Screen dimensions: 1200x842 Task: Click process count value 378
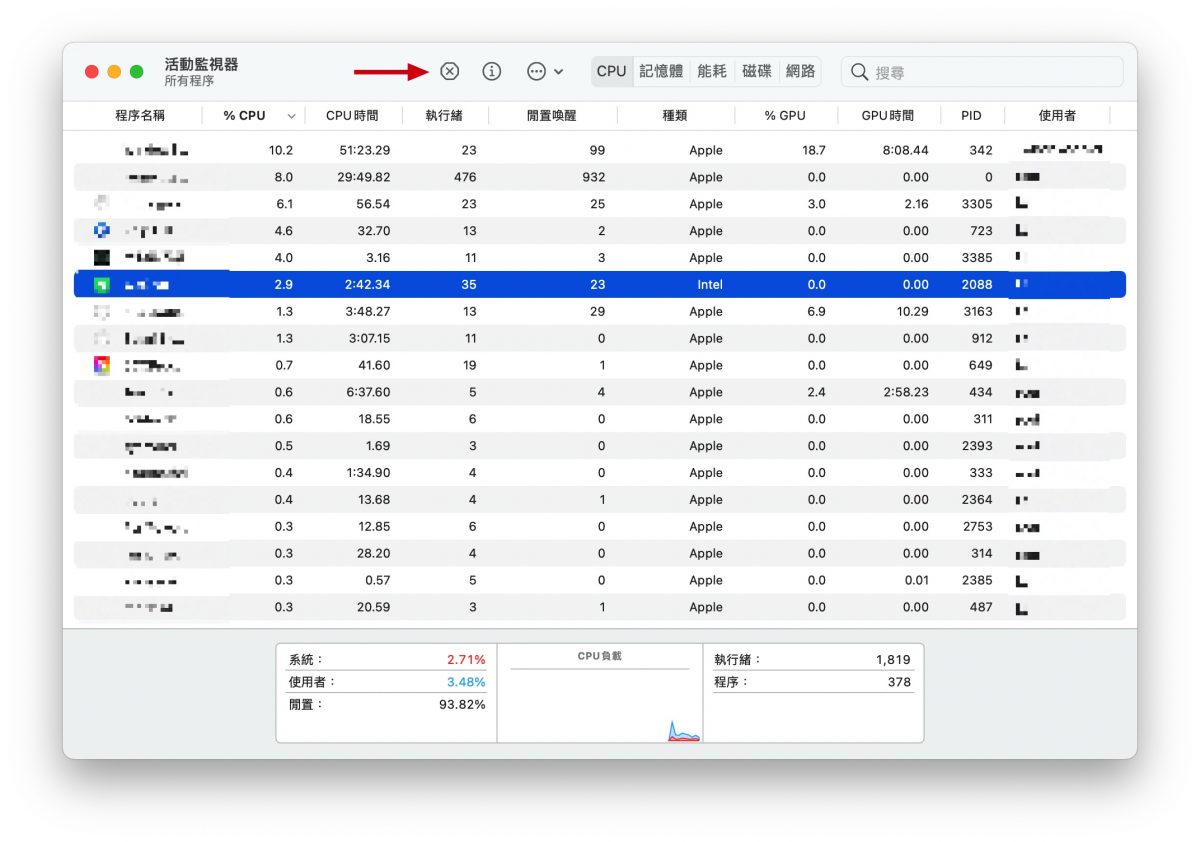[899, 682]
